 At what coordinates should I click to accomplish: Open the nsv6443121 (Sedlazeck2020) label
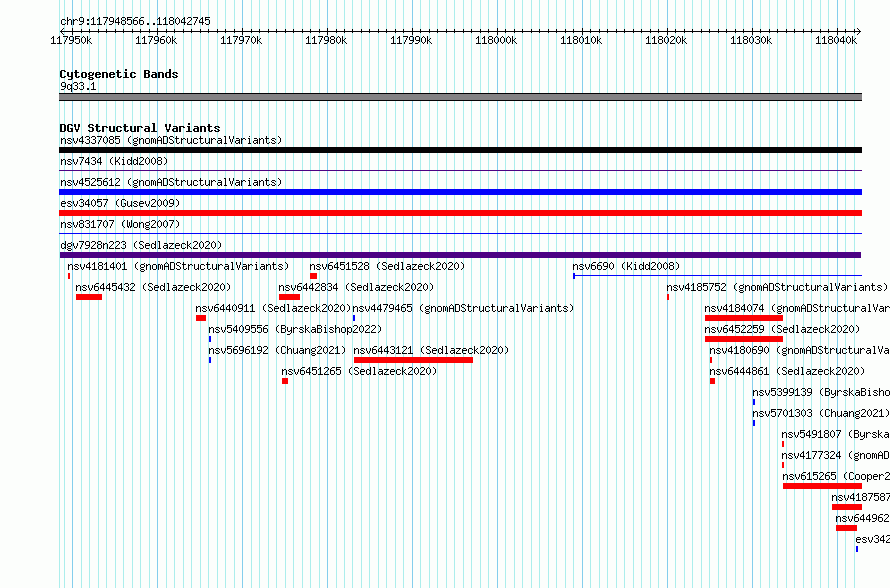[431, 350]
